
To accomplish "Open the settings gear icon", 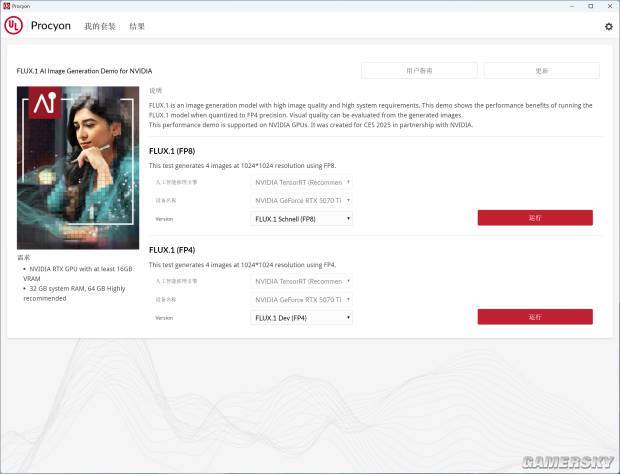I will (609, 26).
